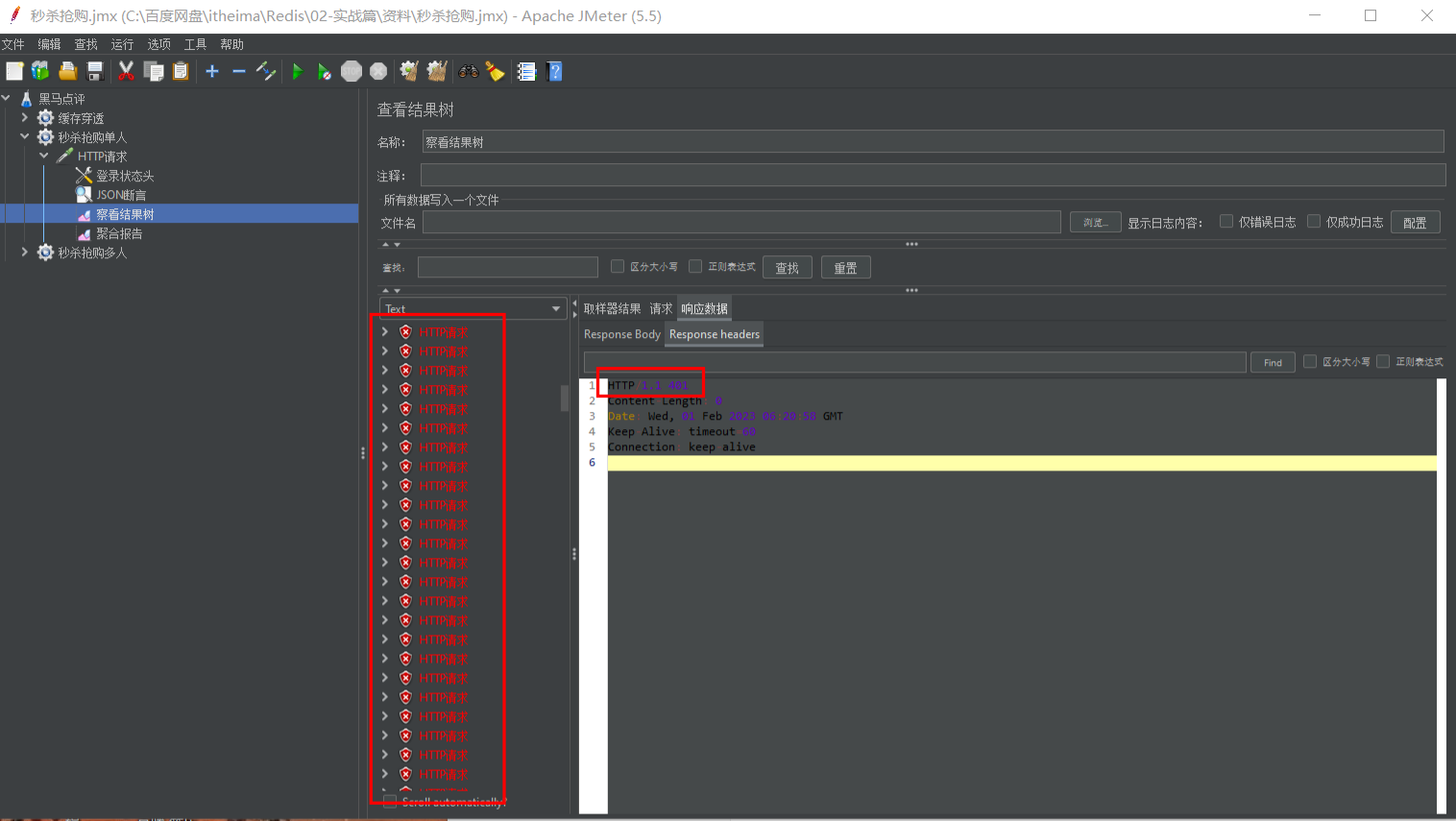Toggle Scroll automatically checkbox
Image resolution: width=1456 pixels, height=821 pixels.
pos(390,802)
